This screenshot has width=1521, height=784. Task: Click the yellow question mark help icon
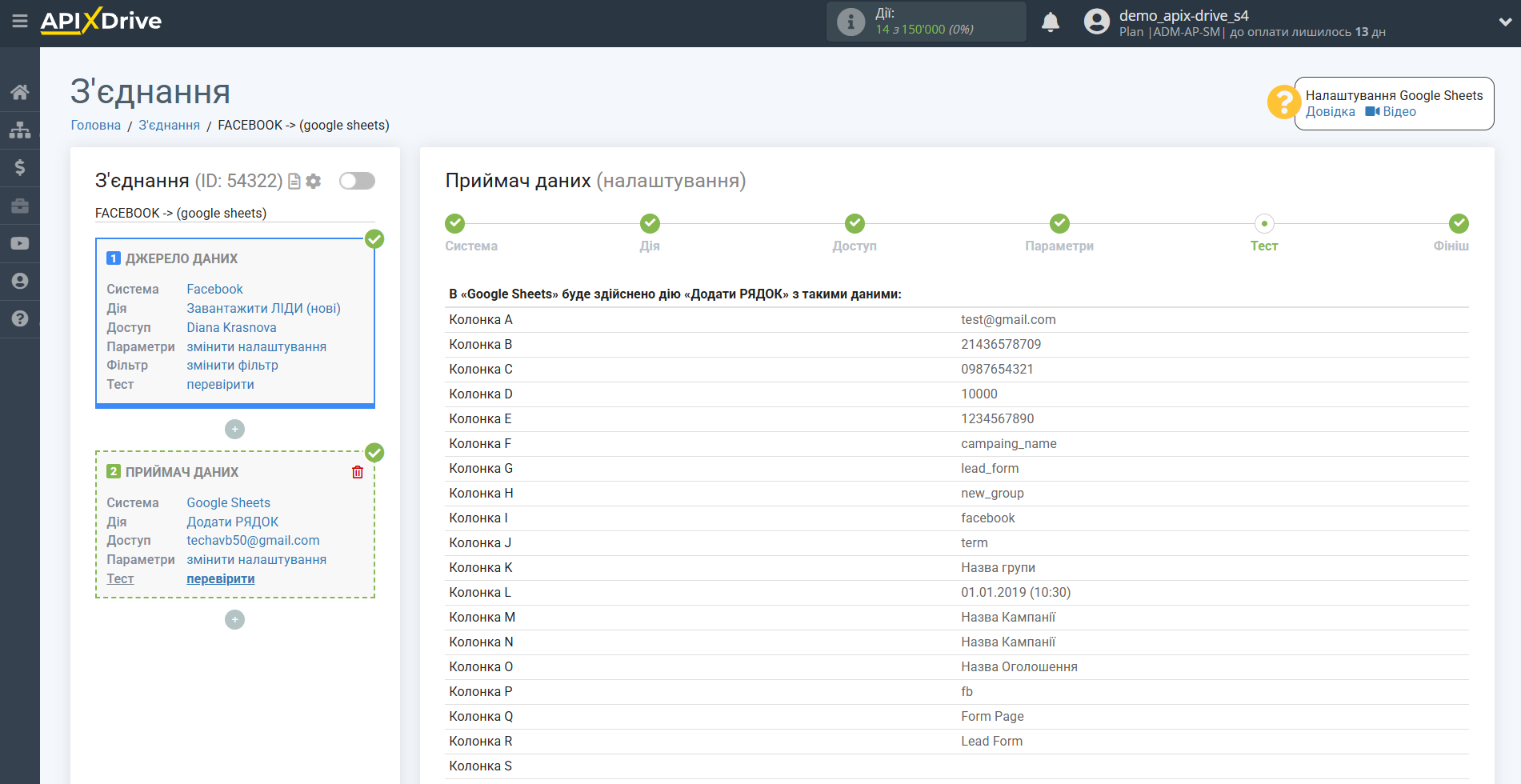pos(1283,102)
